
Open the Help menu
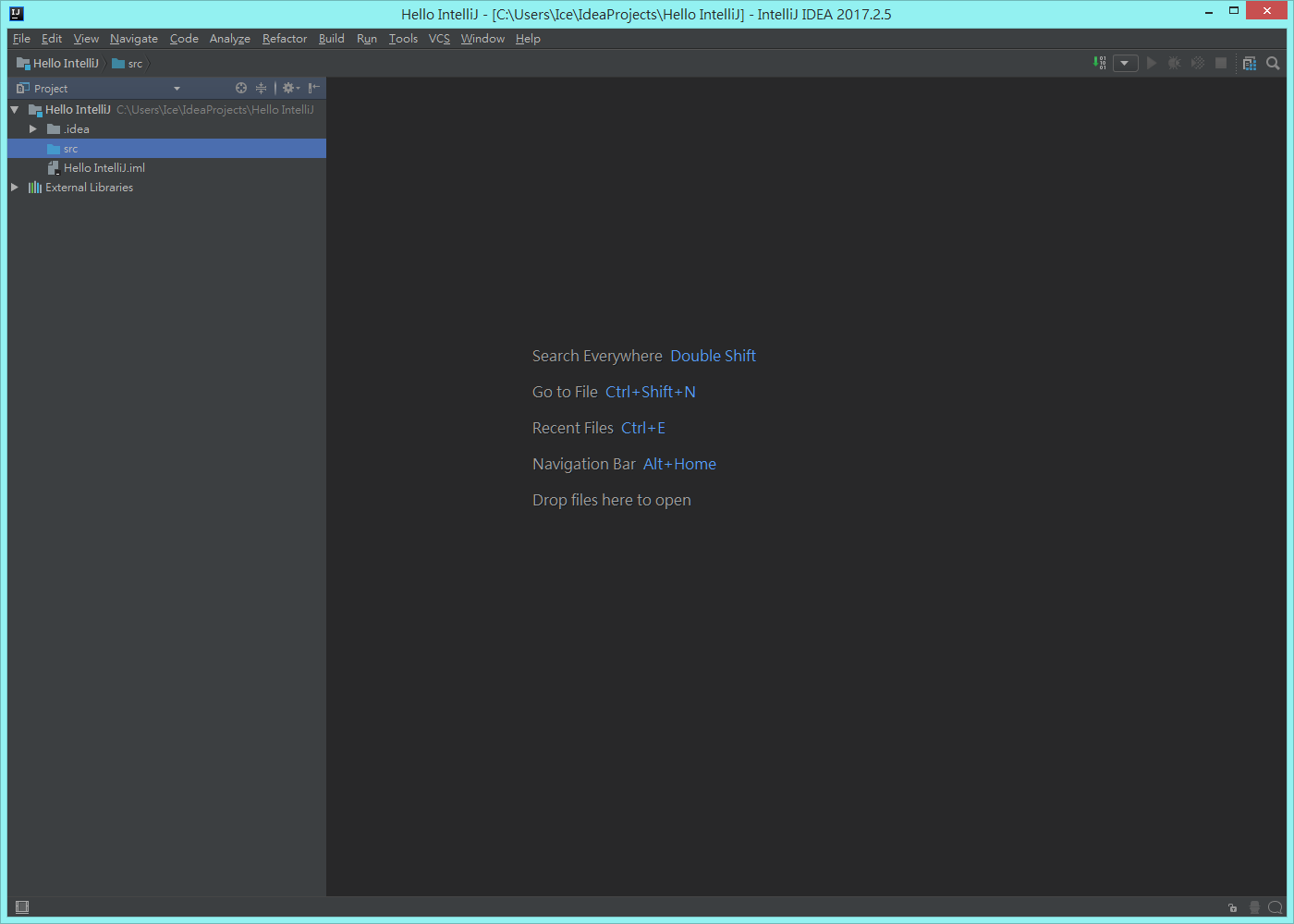(x=528, y=39)
